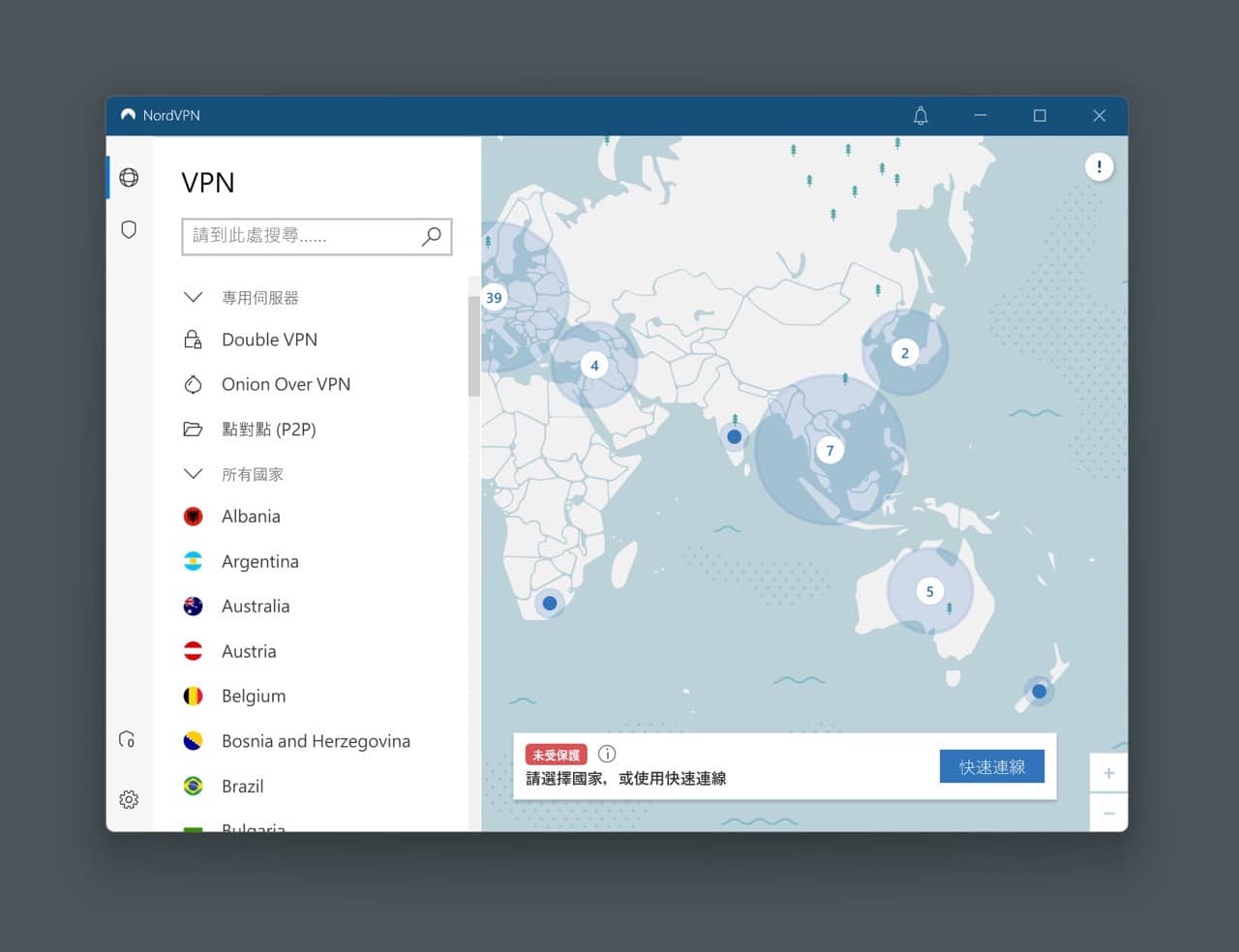Open the shield statistics icon in sidebar
This screenshot has height=952, width=1239.
(127, 739)
